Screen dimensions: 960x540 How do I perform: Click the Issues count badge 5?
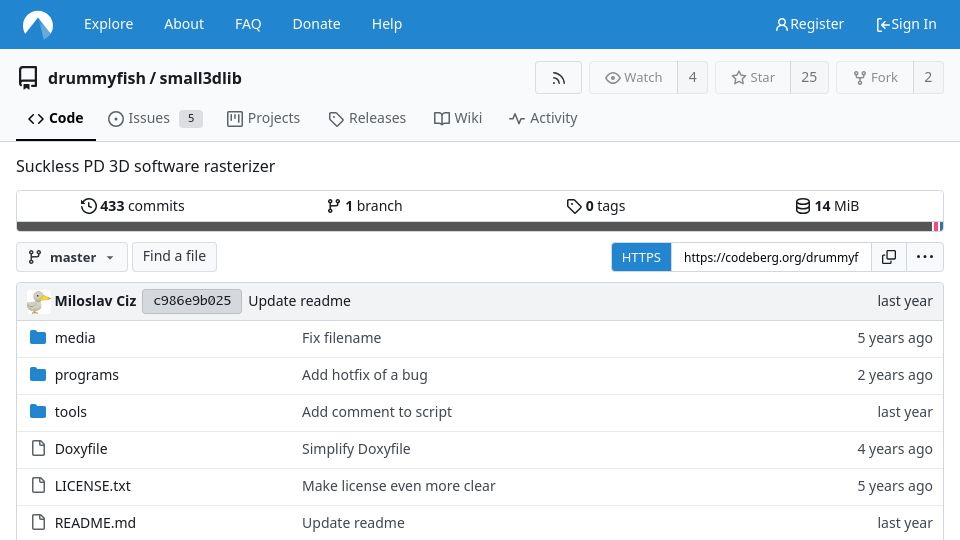(190, 118)
